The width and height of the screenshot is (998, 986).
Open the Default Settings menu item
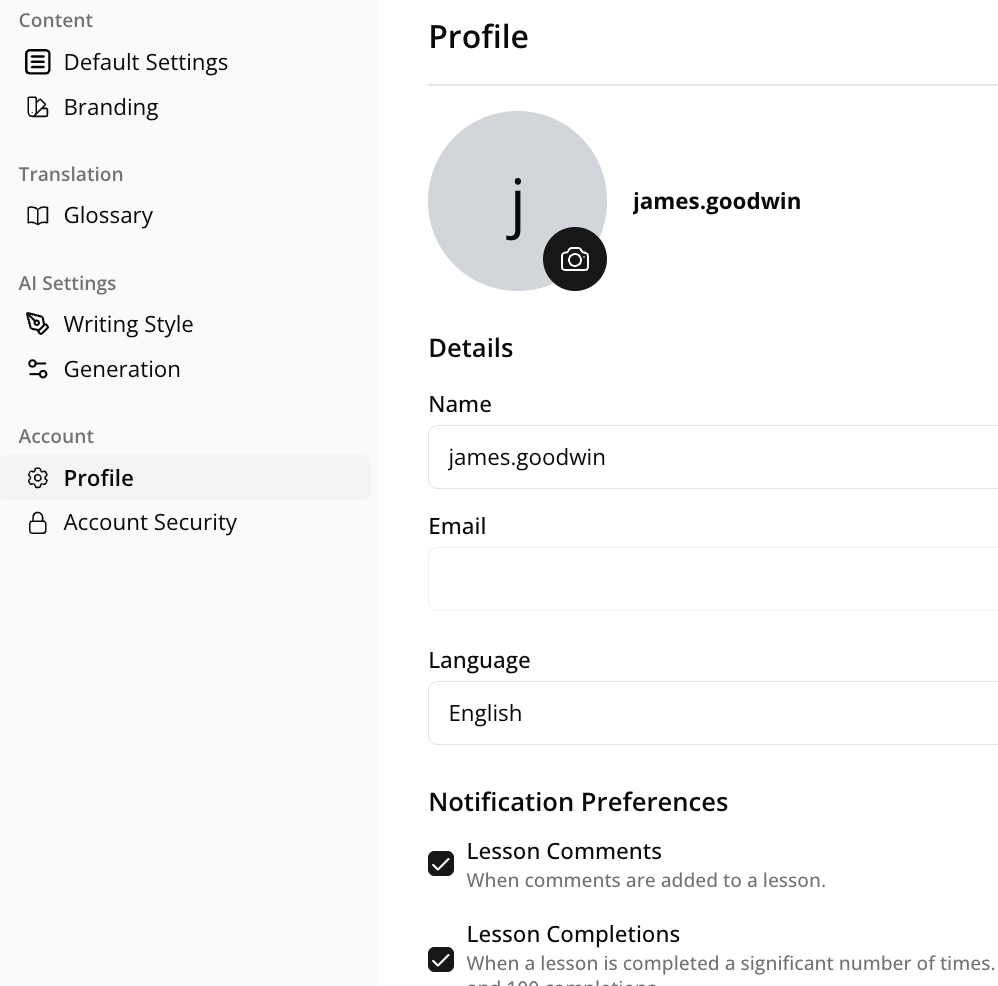coord(145,62)
